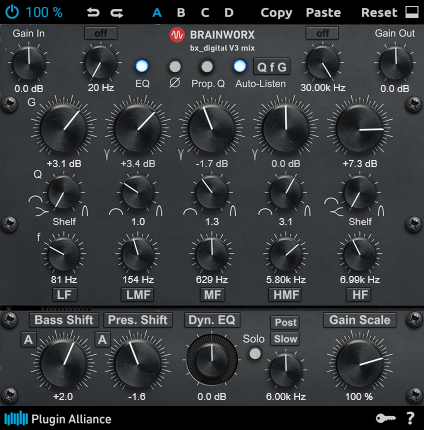The image size is (424, 430).
Task: Click the Pres. Shift button
Action: 138,320
